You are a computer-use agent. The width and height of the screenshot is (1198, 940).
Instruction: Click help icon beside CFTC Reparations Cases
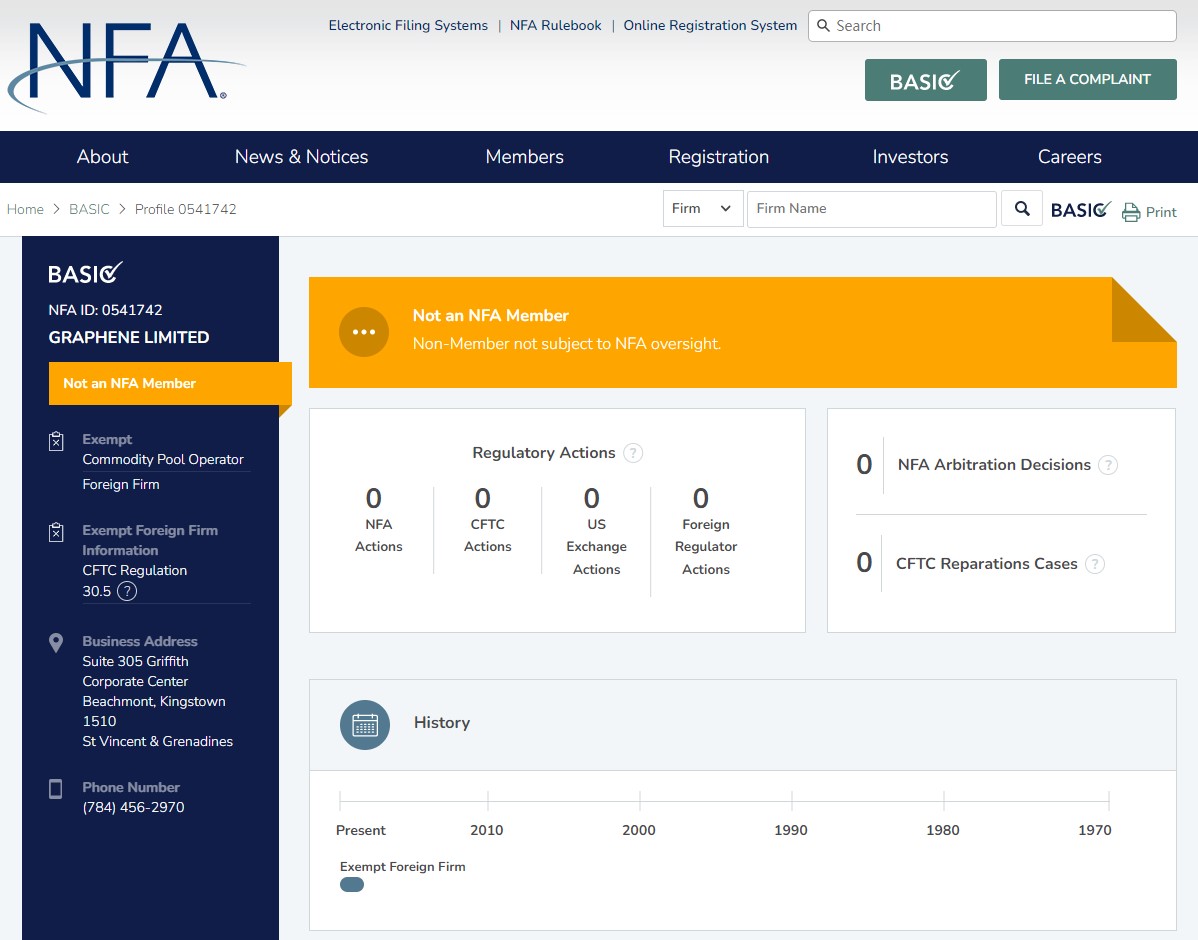(x=1095, y=564)
